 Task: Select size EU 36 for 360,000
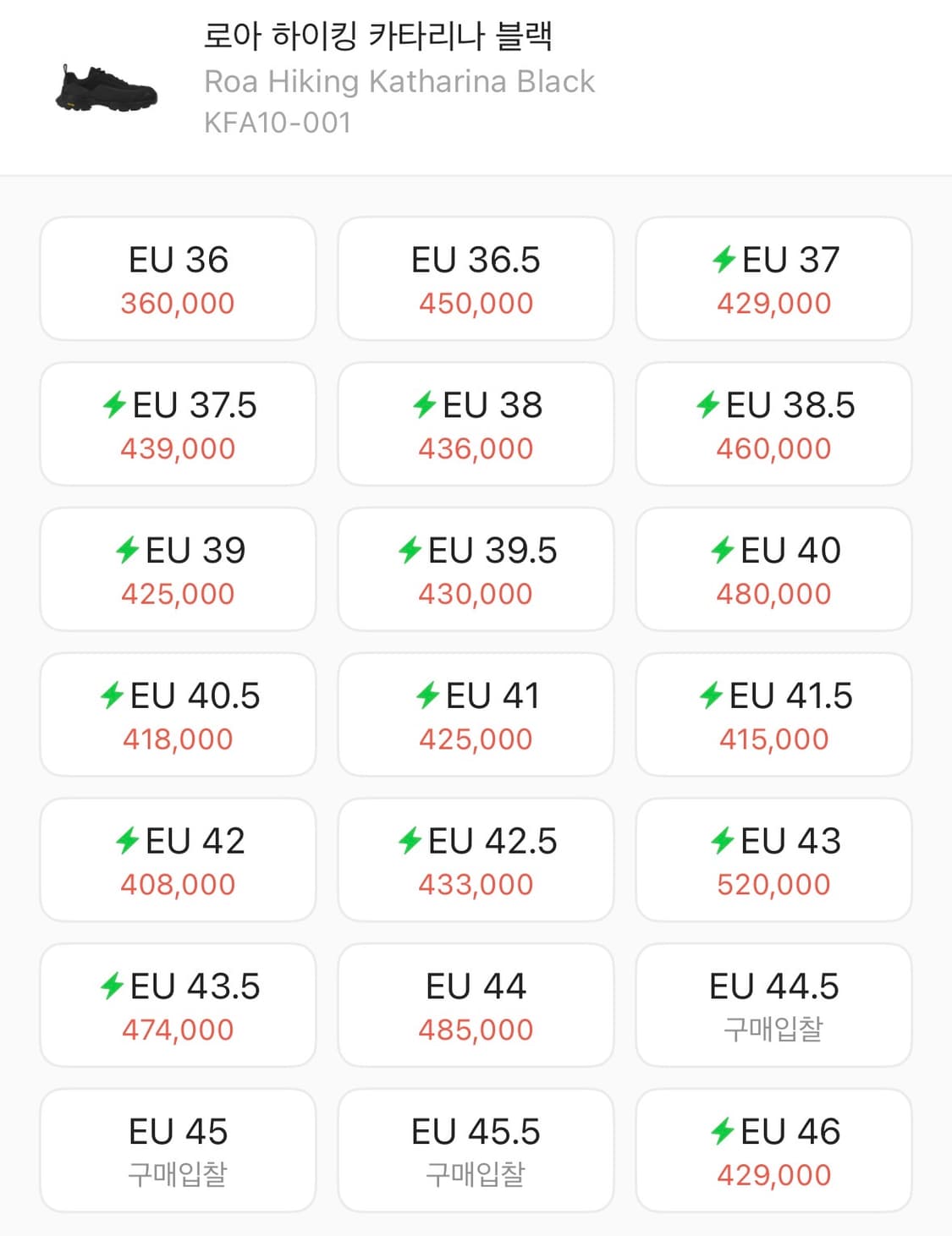tap(178, 279)
